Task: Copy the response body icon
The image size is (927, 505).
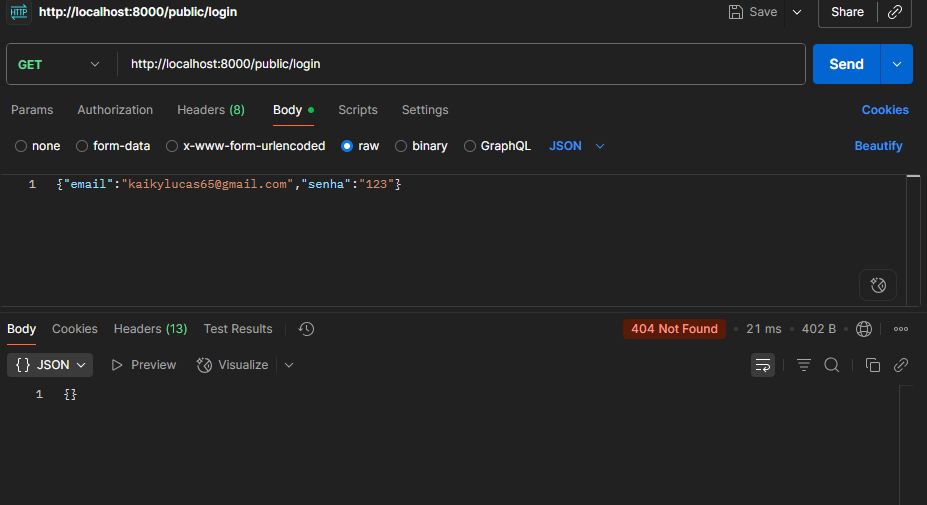Action: coord(873,365)
